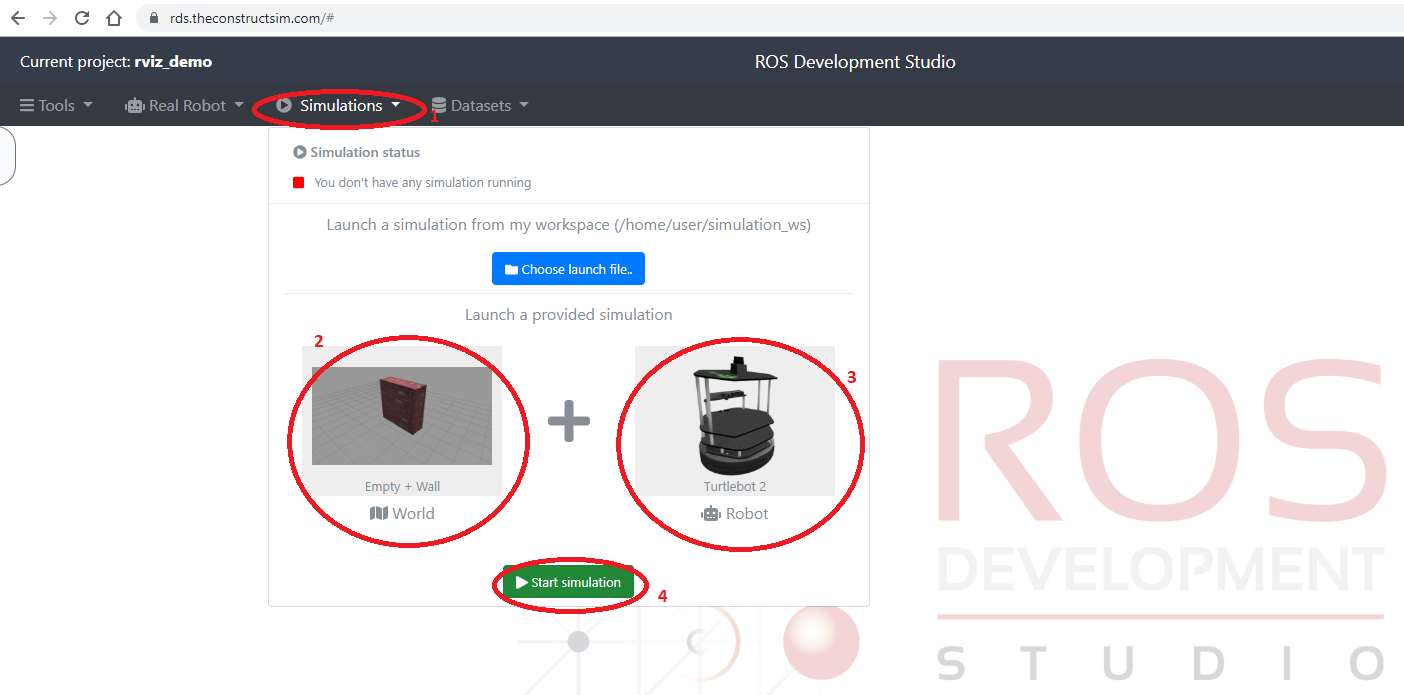Click the robot icon beside Real Robot
Viewport: 1404px width, 695px height.
[135, 106]
